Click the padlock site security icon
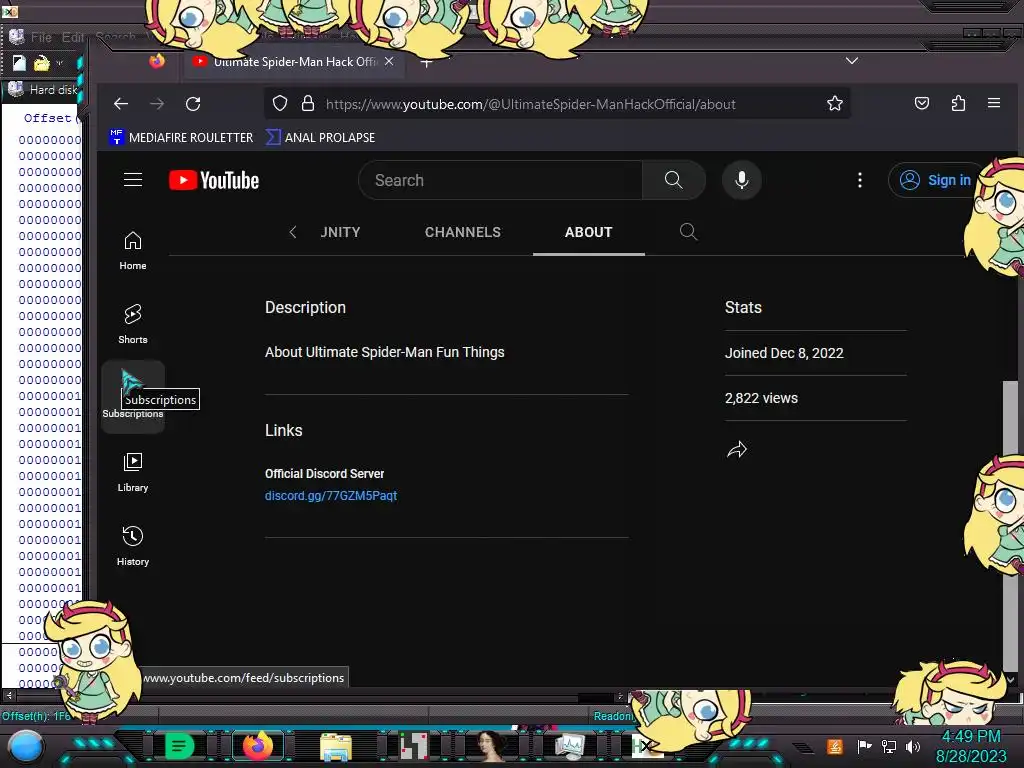The width and height of the screenshot is (1024, 768). pos(308,103)
